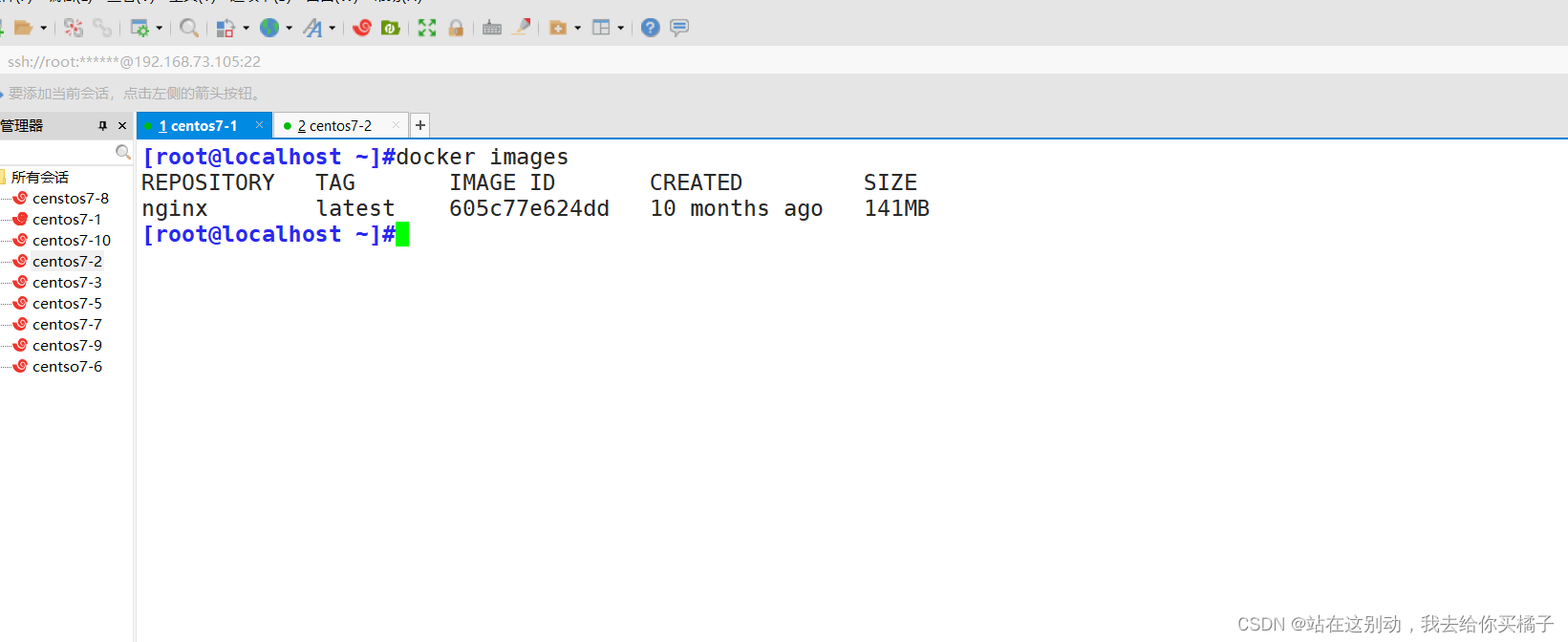Expand the folder-plus dropdown arrow
Screen dimensions: 1568x642
577,28
